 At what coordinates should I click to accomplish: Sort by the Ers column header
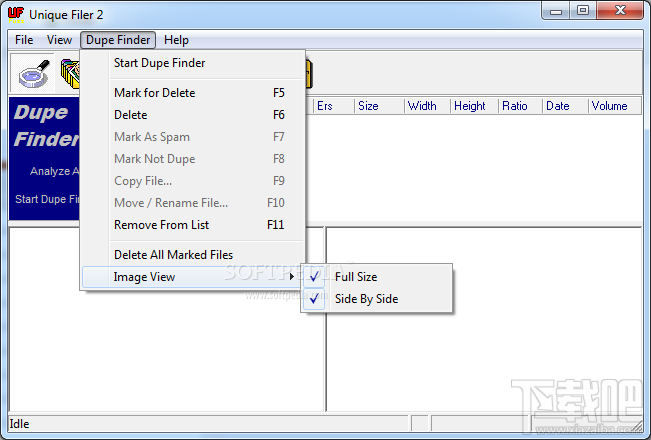point(332,106)
